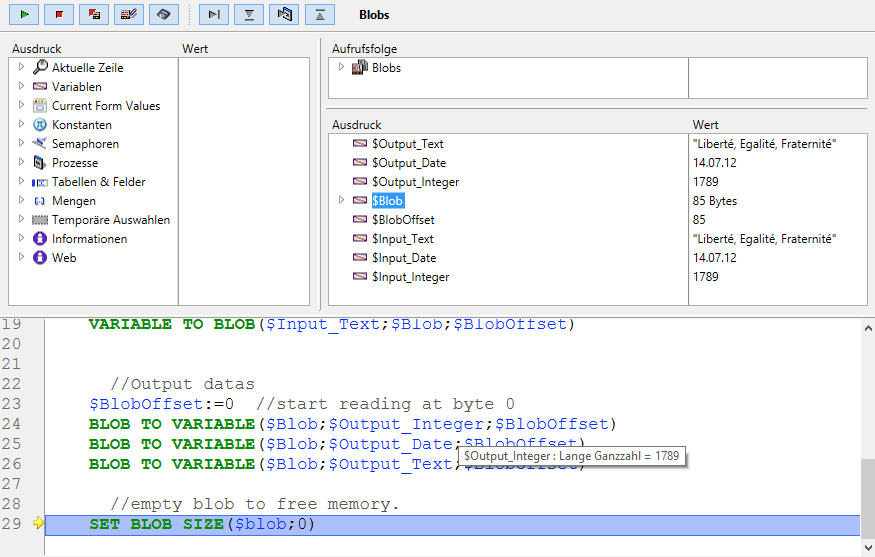Expand the $Blob variable entry
Screen dimensions: 875x557
342,201
